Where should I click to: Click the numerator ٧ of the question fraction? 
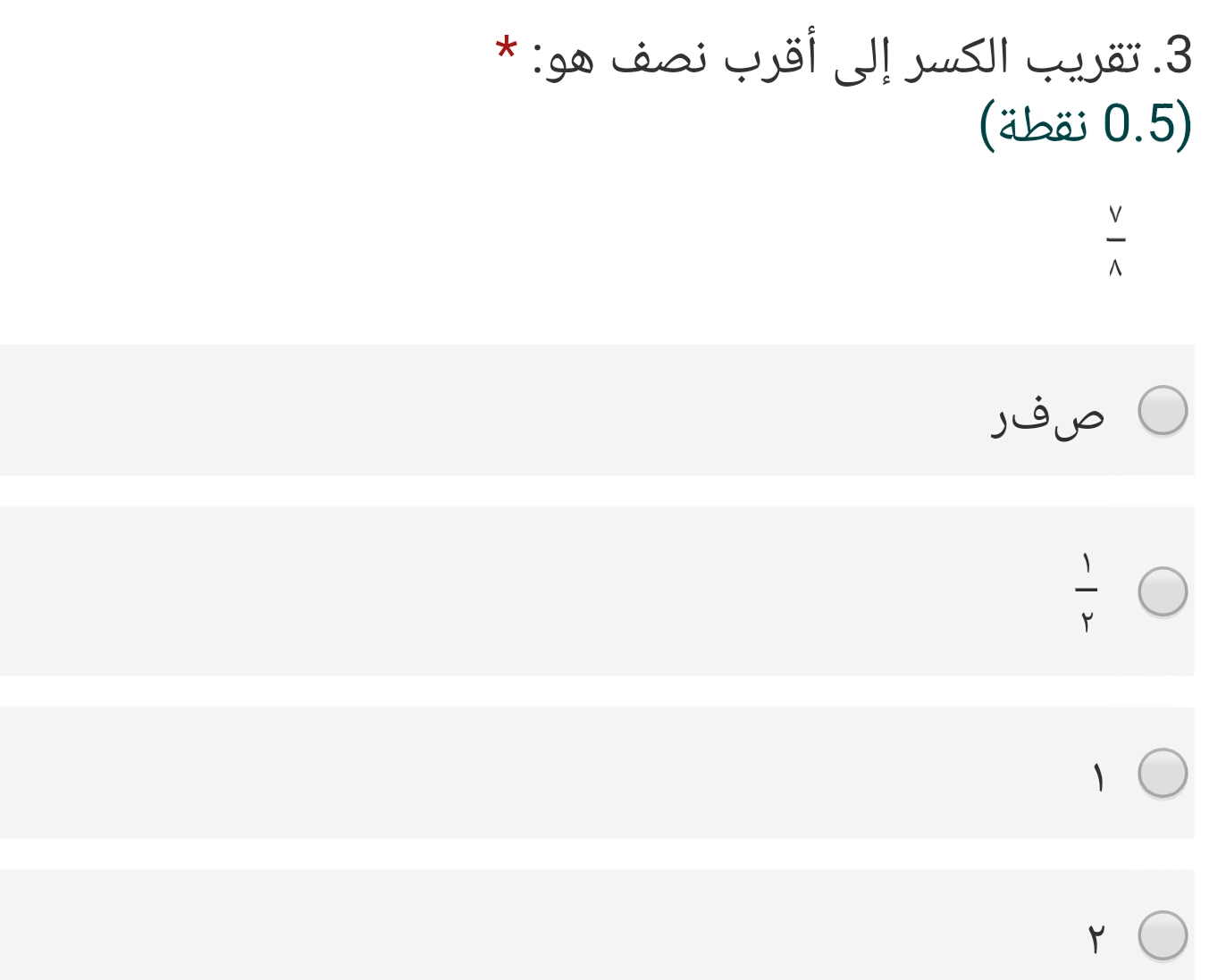pyautogui.click(x=1115, y=214)
